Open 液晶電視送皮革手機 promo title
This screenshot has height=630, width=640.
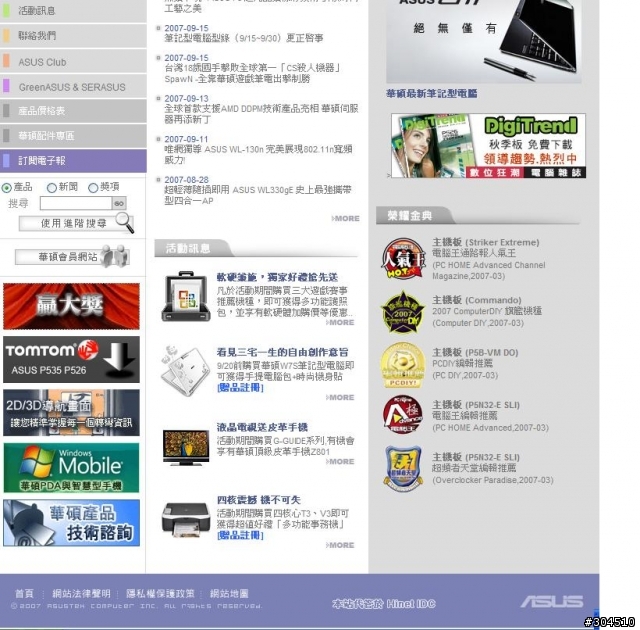pyautogui.click(x=262, y=427)
